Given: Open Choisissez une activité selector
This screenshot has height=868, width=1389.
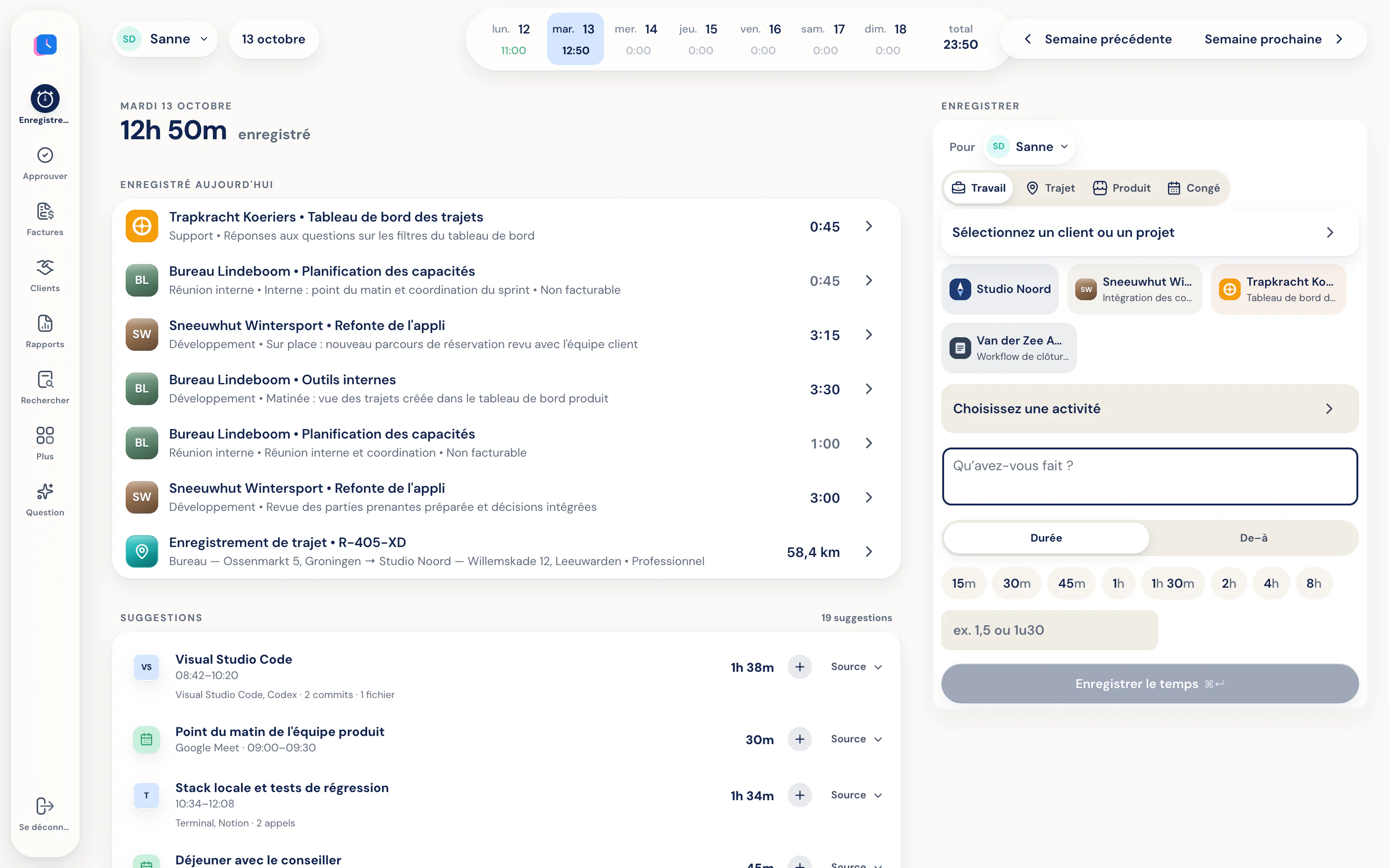Looking at the screenshot, I should tap(1150, 409).
